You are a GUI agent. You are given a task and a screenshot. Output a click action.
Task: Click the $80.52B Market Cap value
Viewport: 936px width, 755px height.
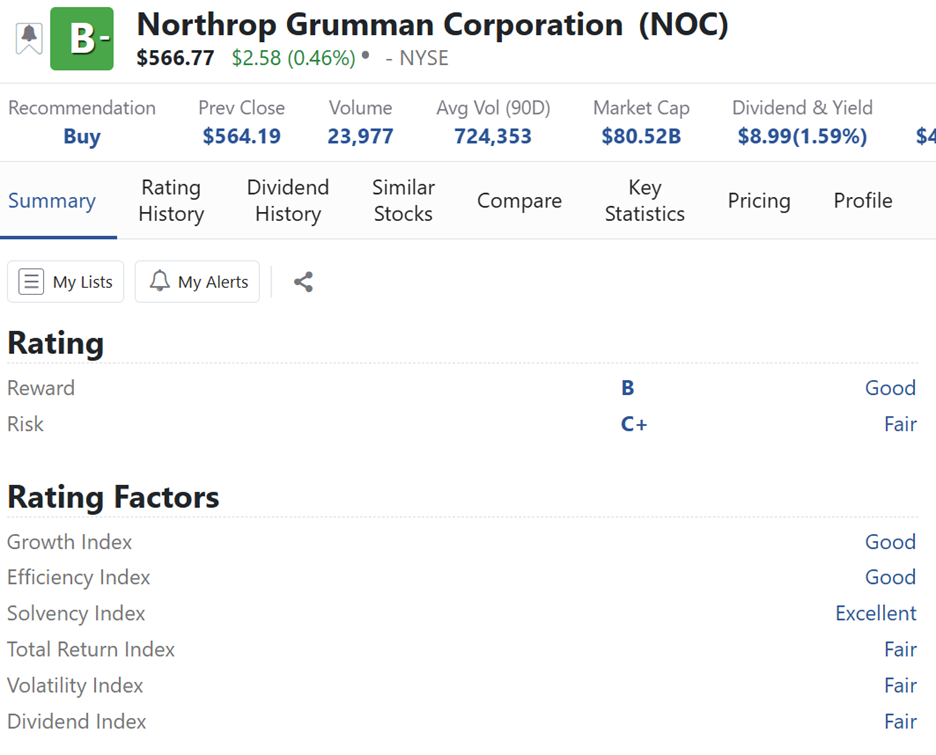[641, 137]
